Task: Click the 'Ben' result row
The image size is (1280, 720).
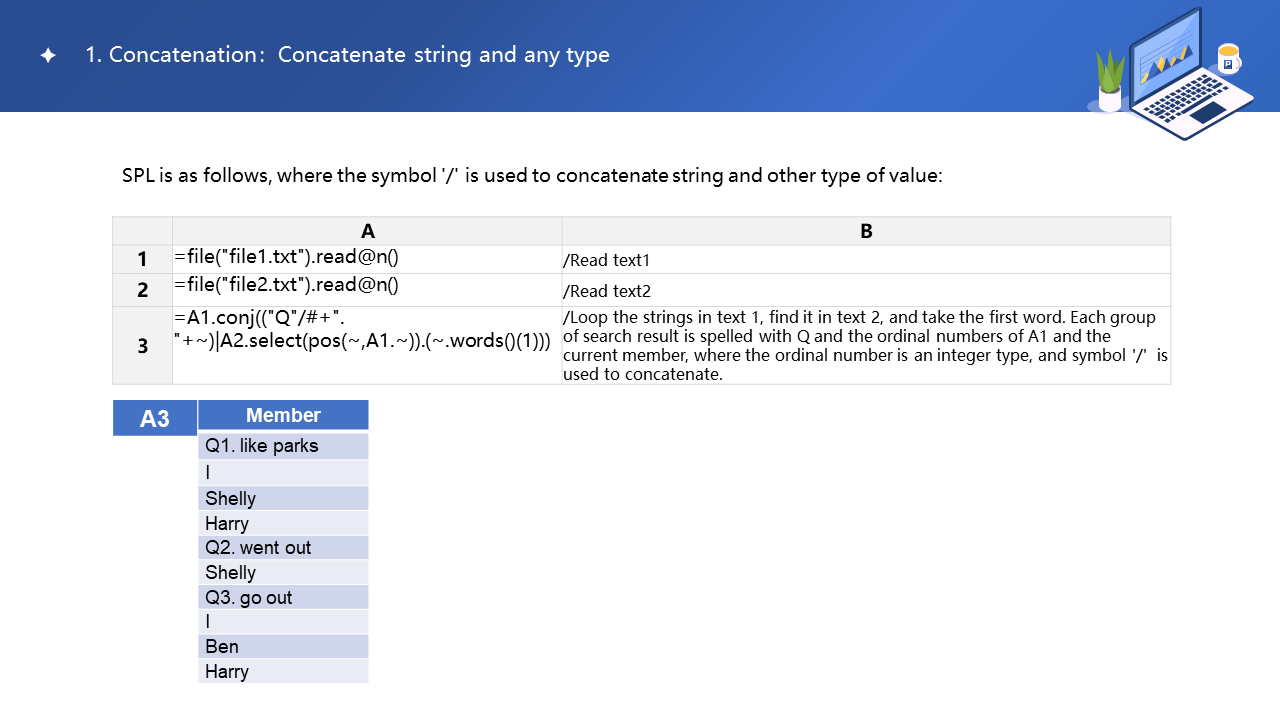Action: tap(283, 646)
